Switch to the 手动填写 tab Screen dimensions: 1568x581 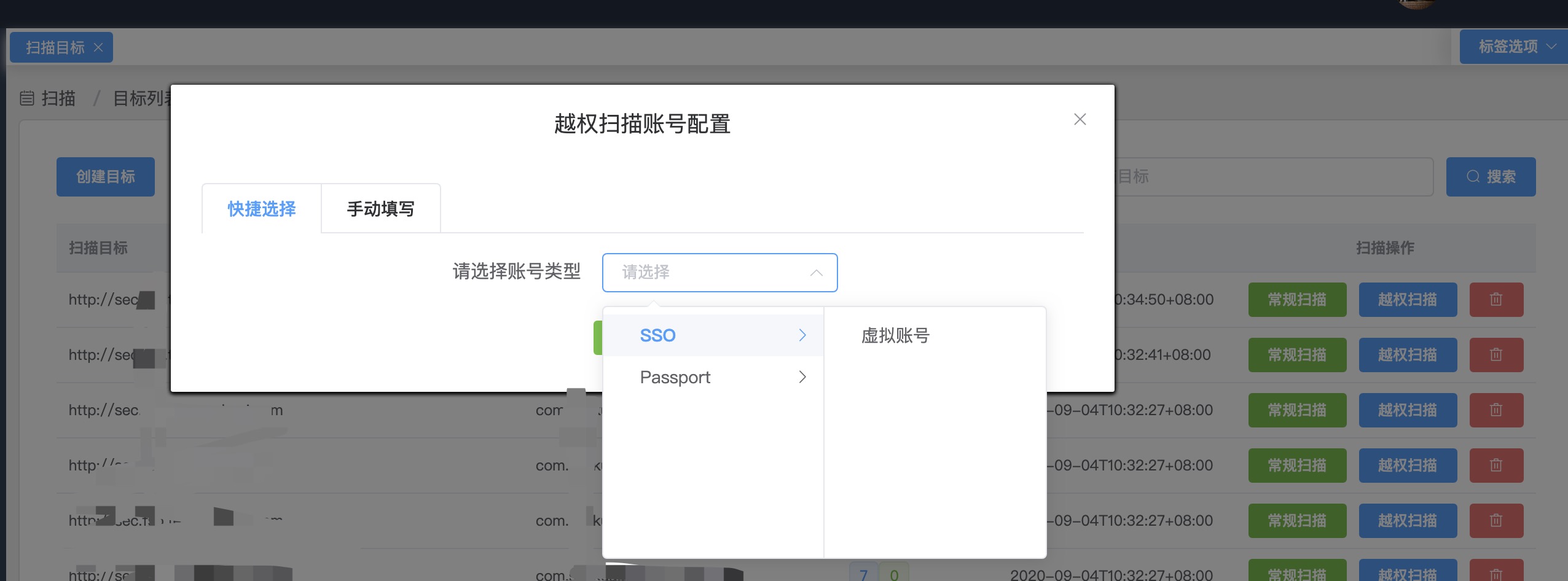(x=380, y=209)
